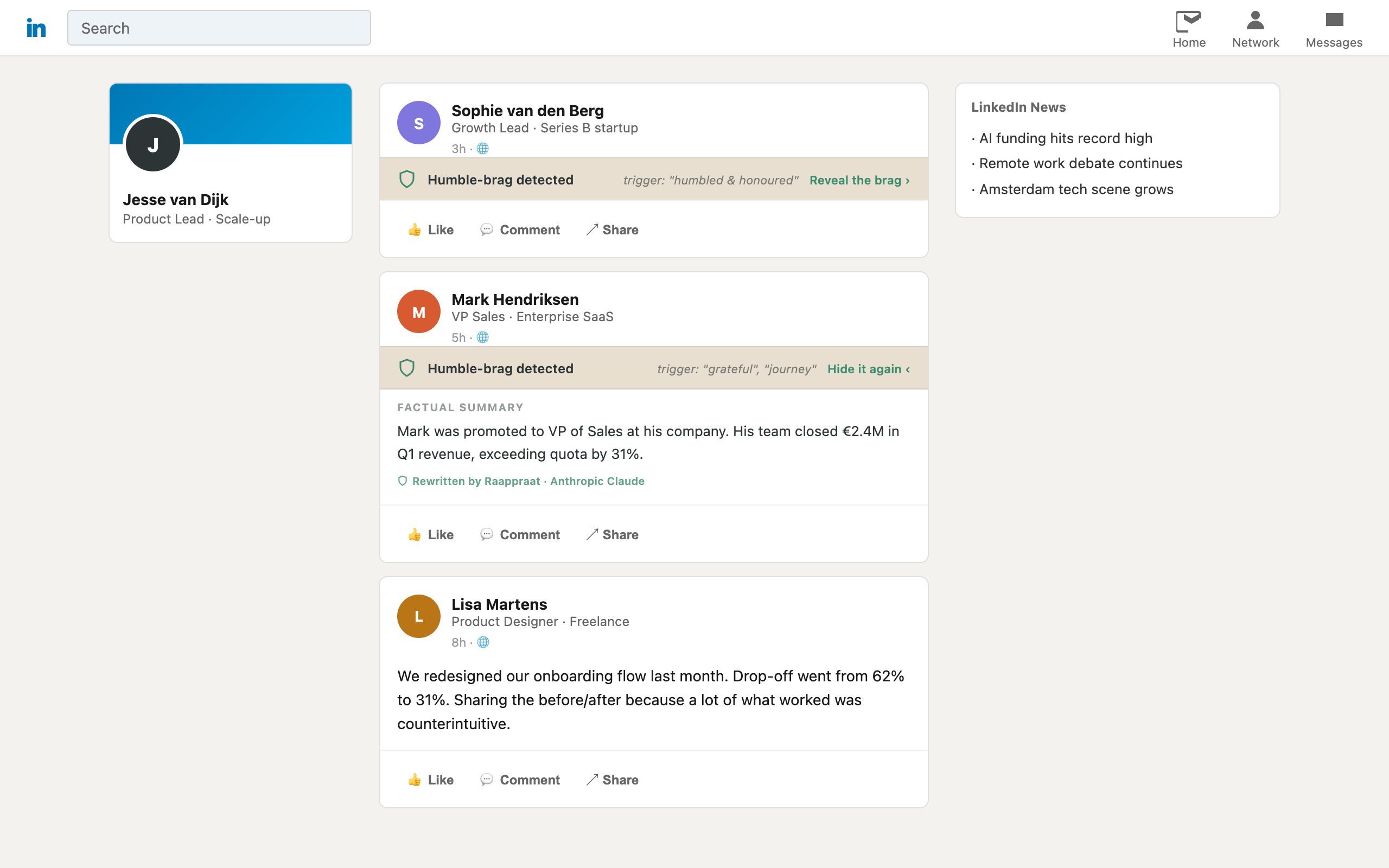Like Mark Hendriksen's post
Image resolution: width=1389 pixels, height=868 pixels.
pyautogui.click(x=430, y=534)
